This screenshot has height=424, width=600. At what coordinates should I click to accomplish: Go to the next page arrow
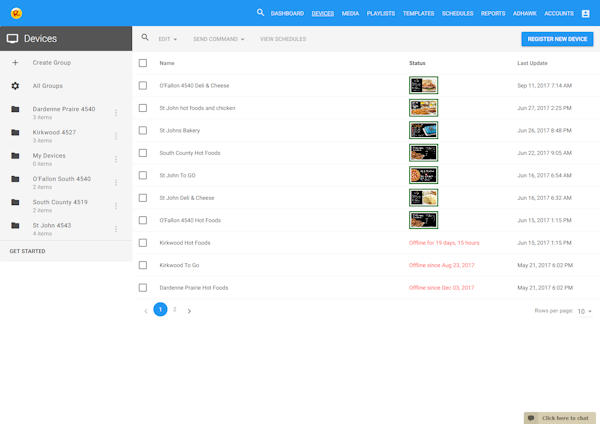pyautogui.click(x=189, y=311)
